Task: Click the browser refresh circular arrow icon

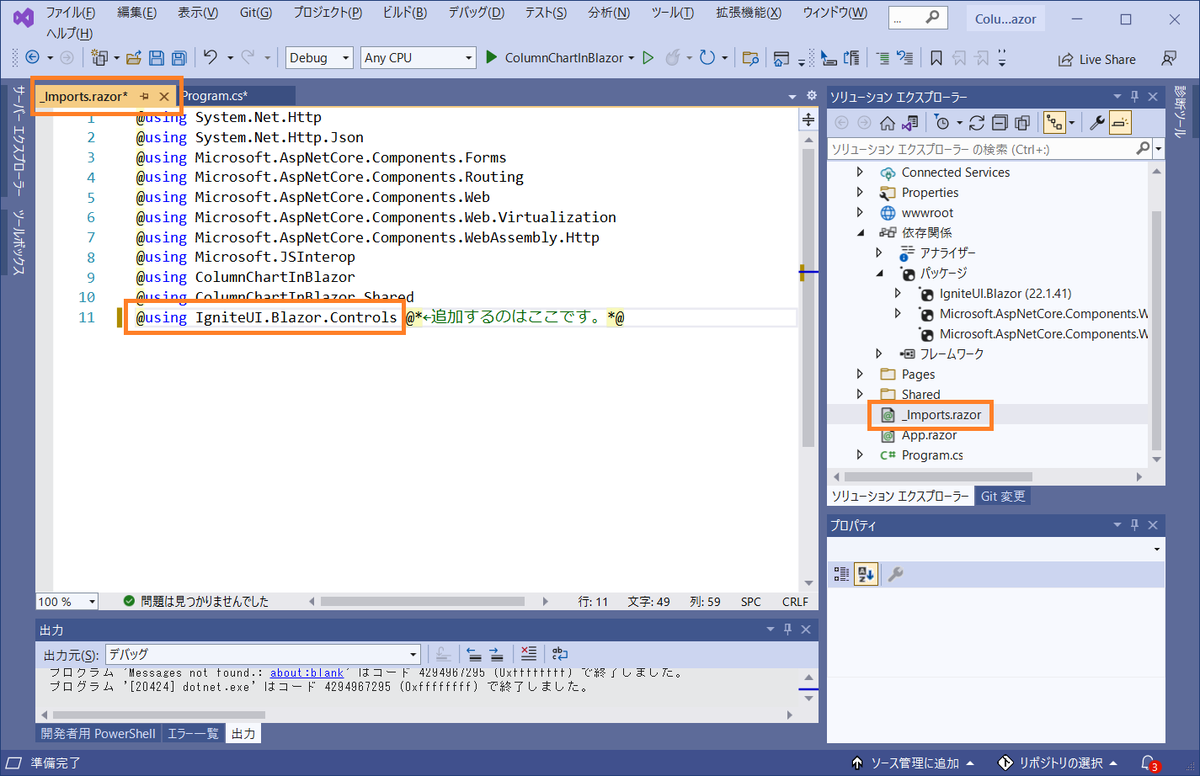Action: point(707,58)
